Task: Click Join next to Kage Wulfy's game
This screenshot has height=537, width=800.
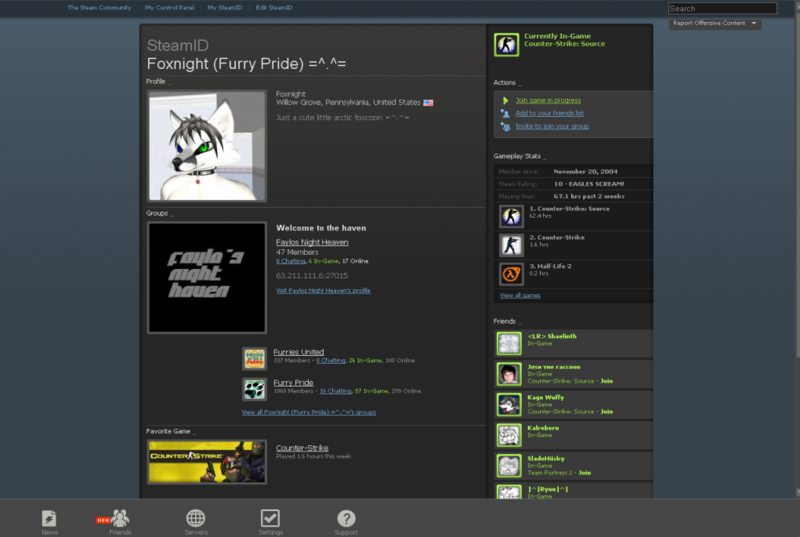Action: point(607,412)
